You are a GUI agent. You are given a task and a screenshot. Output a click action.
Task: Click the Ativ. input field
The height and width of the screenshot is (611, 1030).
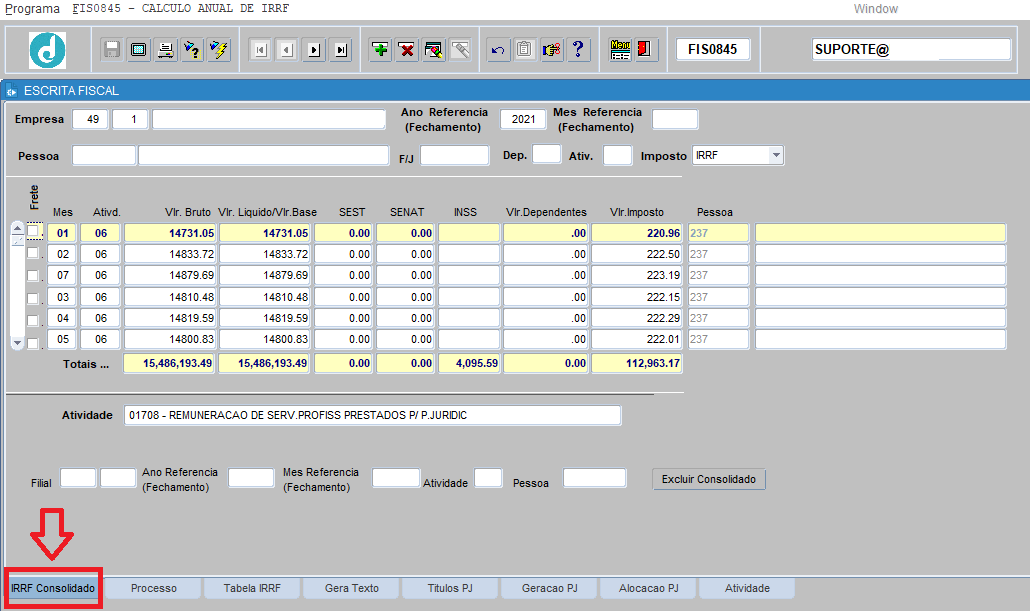pyautogui.click(x=617, y=155)
